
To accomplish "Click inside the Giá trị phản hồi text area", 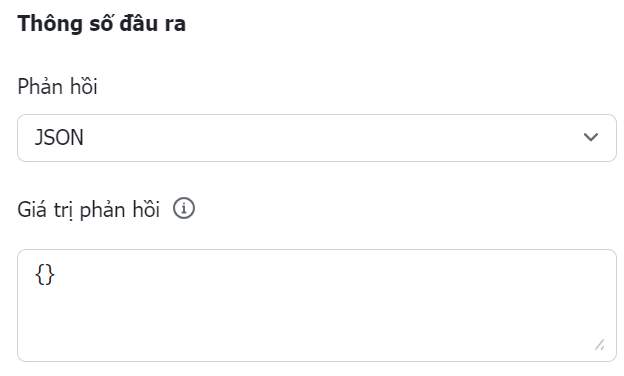I will tap(317, 306).
